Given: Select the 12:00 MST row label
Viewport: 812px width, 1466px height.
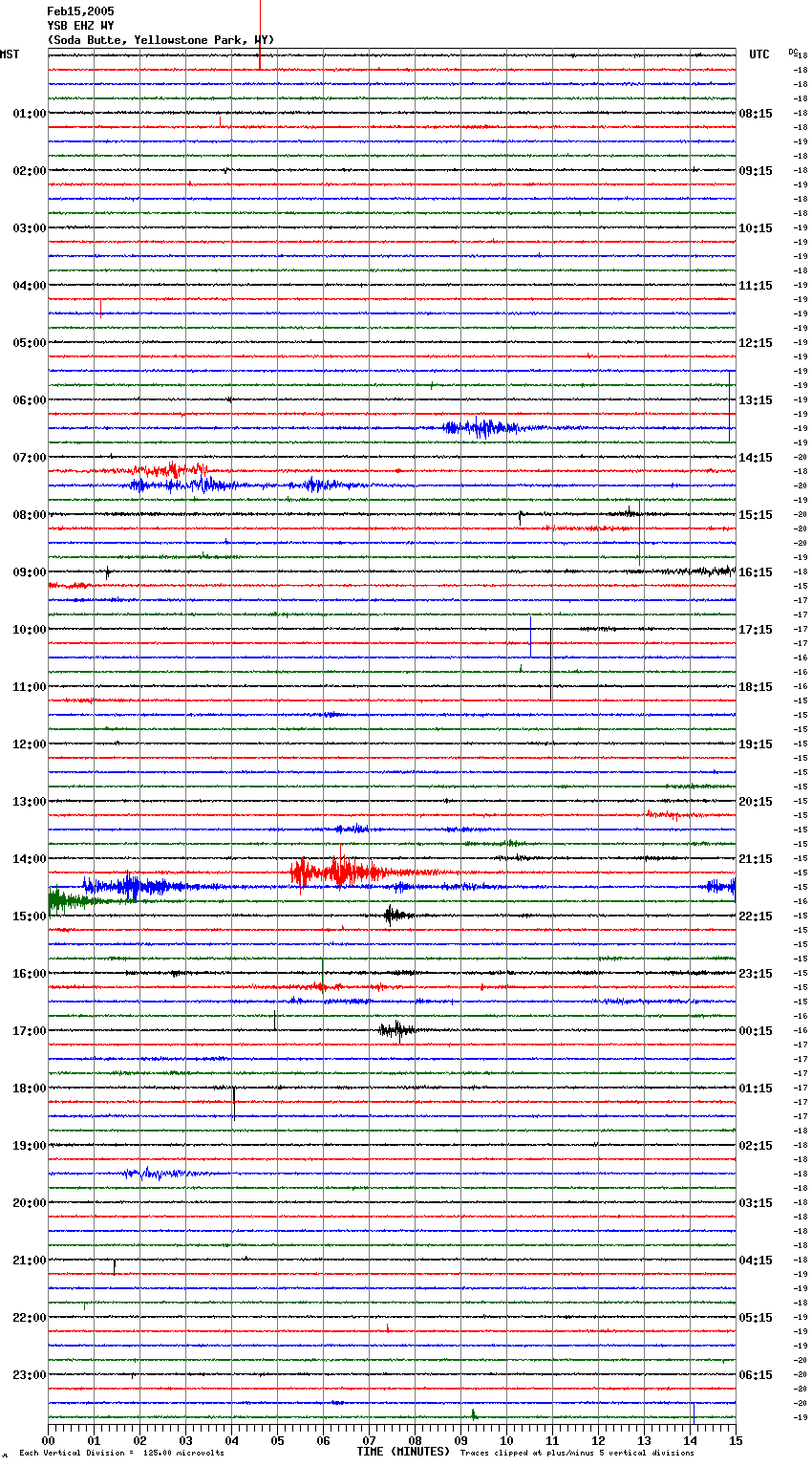Looking at the screenshot, I should pyautogui.click(x=30, y=744).
